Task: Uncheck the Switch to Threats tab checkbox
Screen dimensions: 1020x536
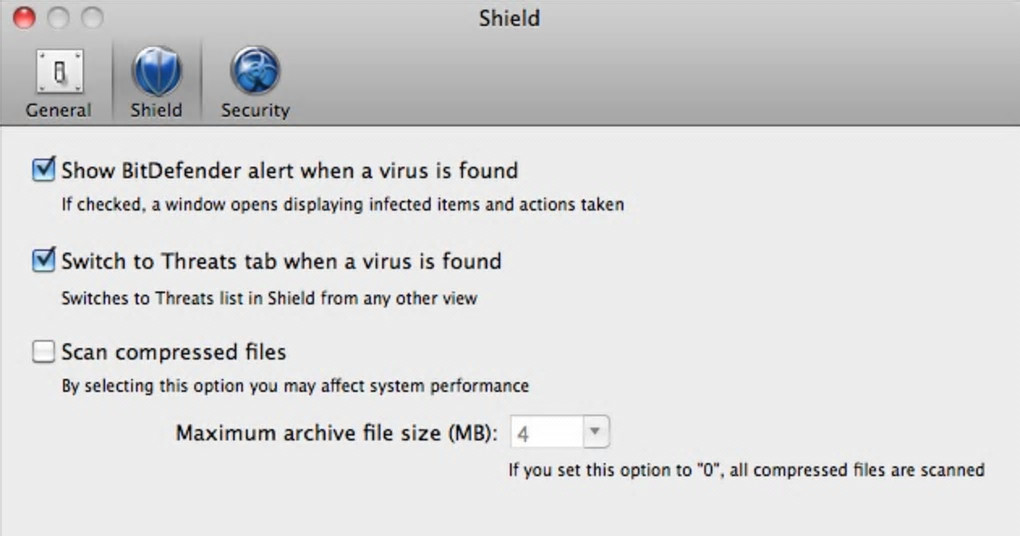Action: point(44,261)
